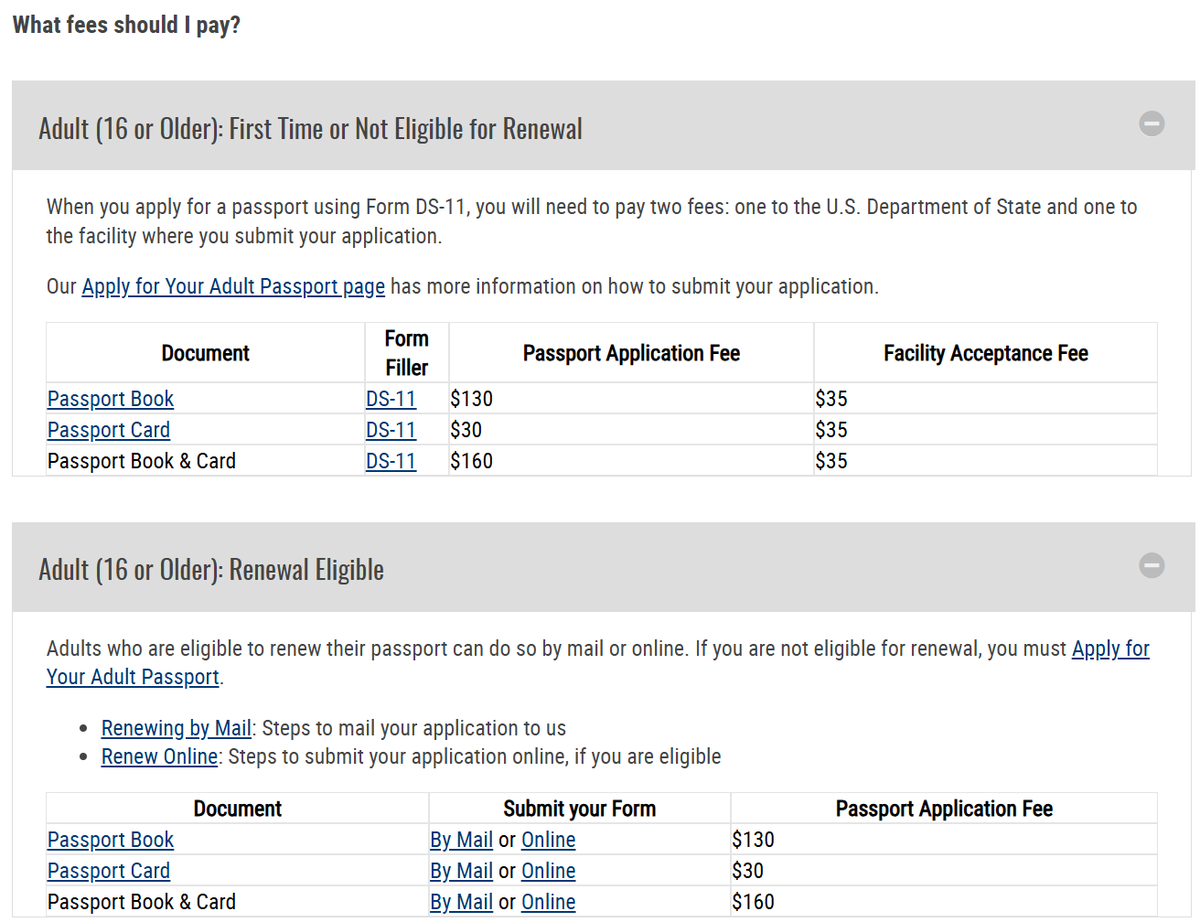Image resolution: width=1200 pixels, height=922 pixels.
Task: Select the $160 fee in first-time table
Action: [471, 461]
